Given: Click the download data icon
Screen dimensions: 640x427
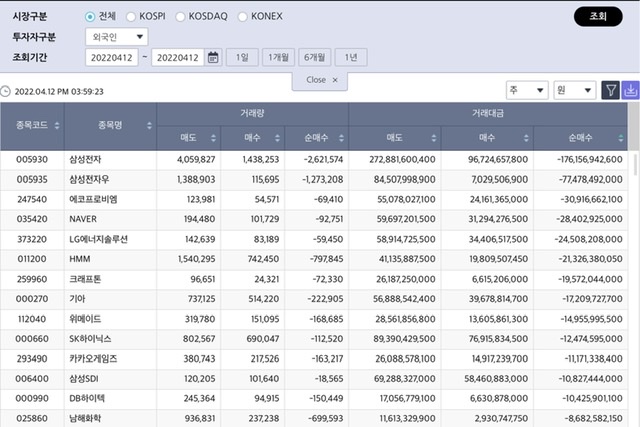Looking at the screenshot, I should [x=631, y=90].
